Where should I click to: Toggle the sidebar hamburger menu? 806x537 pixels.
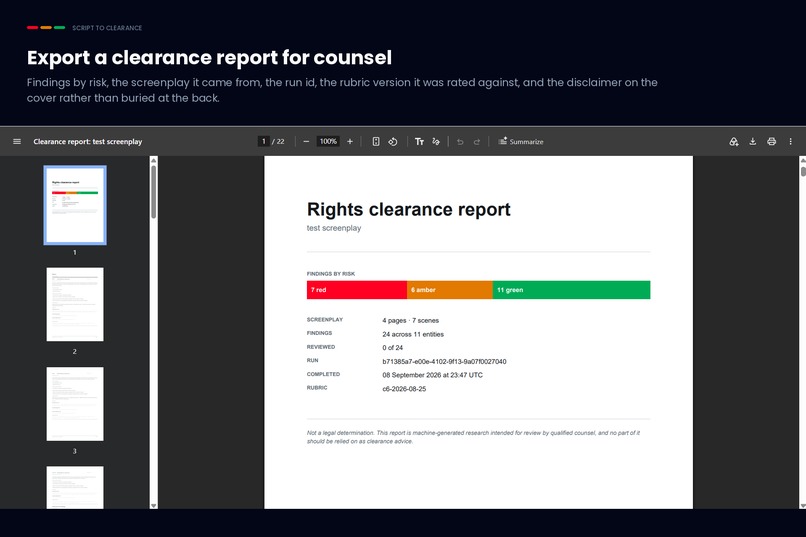coord(17,141)
